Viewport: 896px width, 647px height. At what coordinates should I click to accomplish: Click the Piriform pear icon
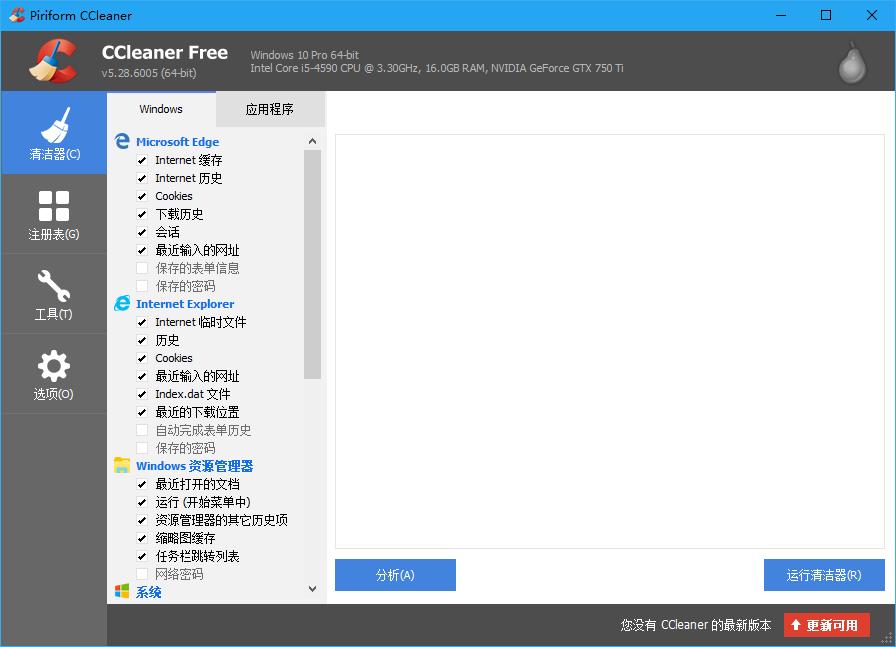tap(851, 62)
